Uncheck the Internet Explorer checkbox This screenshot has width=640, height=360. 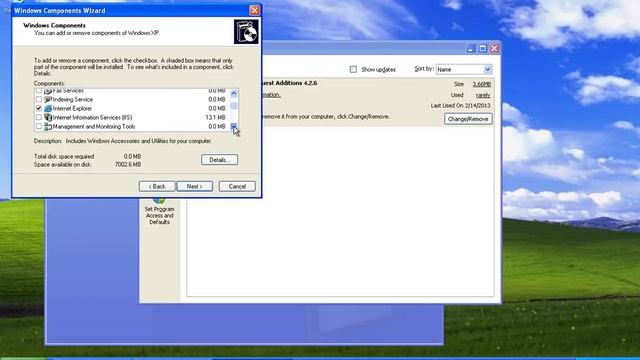click(x=39, y=108)
